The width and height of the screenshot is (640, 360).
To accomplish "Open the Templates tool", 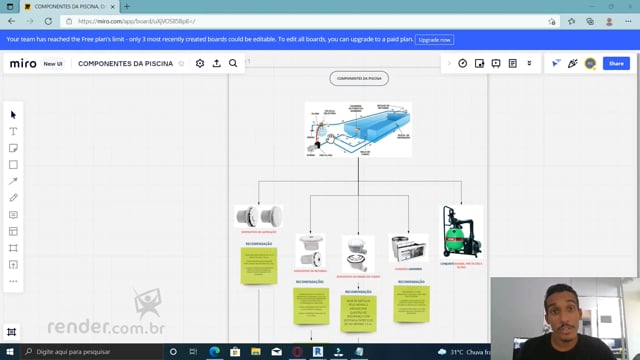I will (13, 231).
